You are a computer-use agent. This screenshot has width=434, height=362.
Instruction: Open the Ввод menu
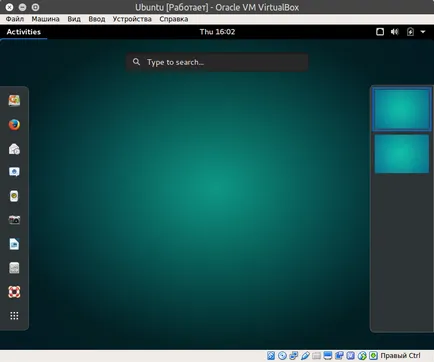tap(97, 19)
